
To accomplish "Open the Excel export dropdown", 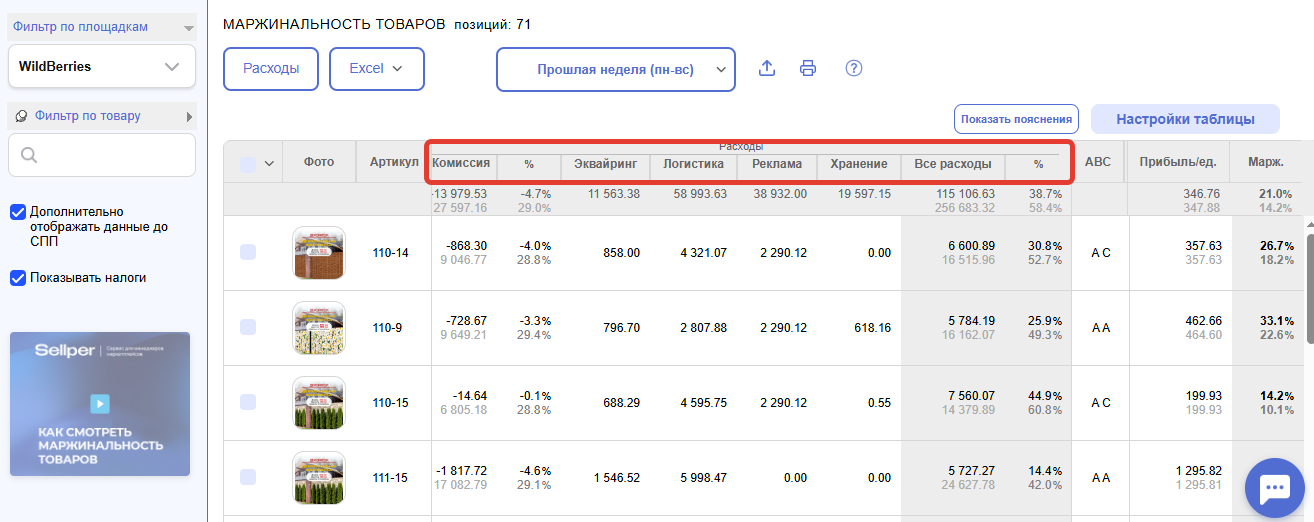I will pos(376,69).
